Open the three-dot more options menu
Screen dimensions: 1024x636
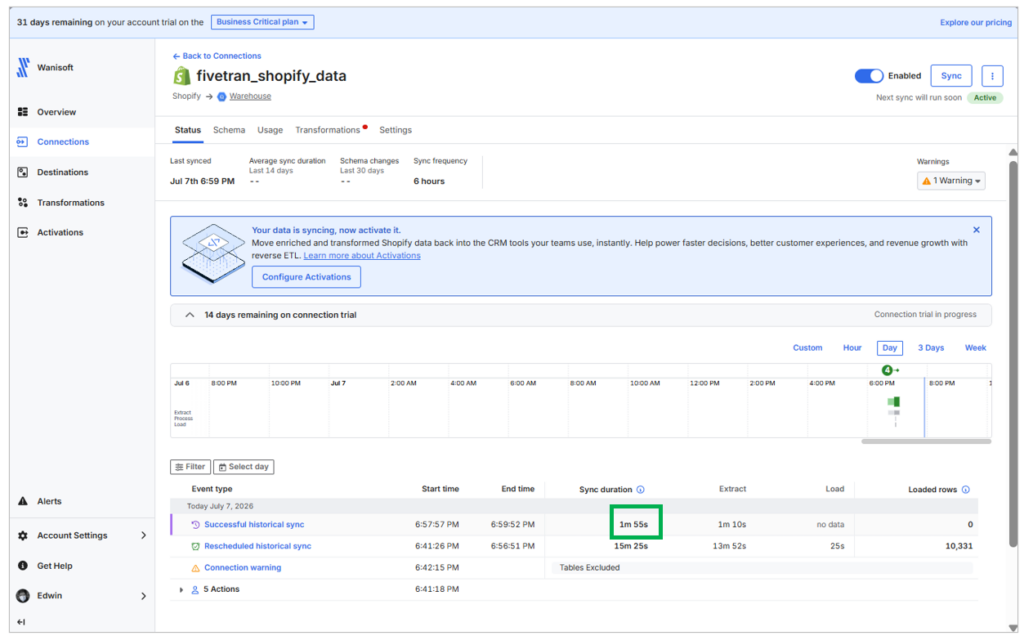(x=992, y=76)
